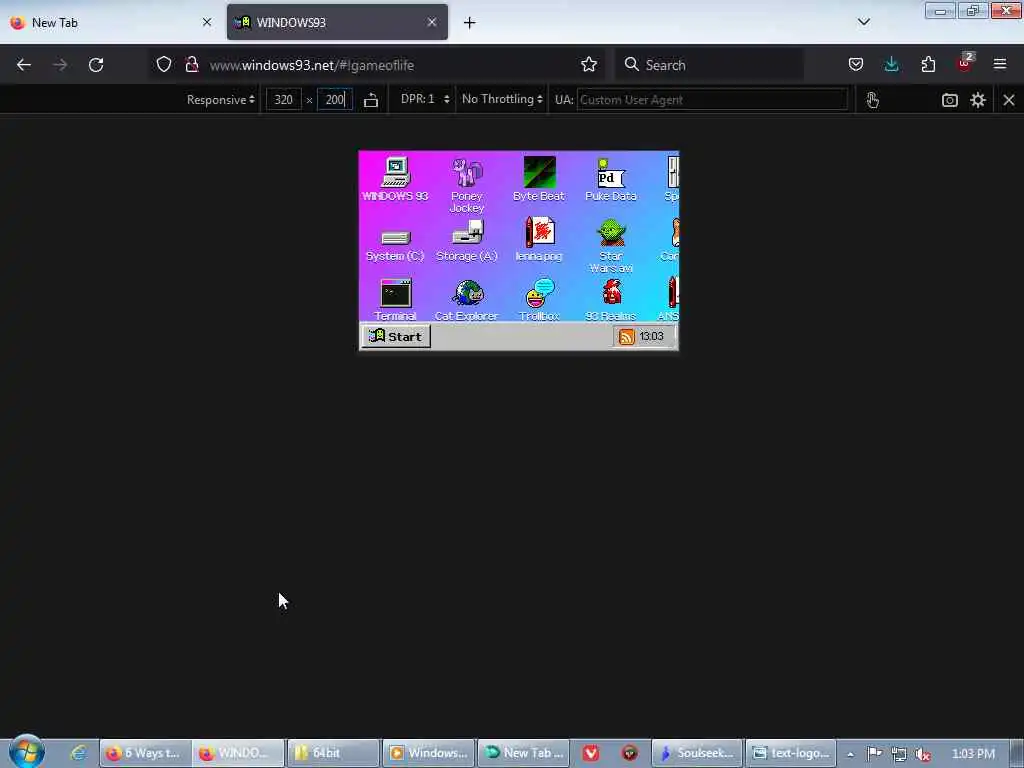Close Responsive Design Mode
The height and width of the screenshot is (768, 1024).
tap(1009, 100)
